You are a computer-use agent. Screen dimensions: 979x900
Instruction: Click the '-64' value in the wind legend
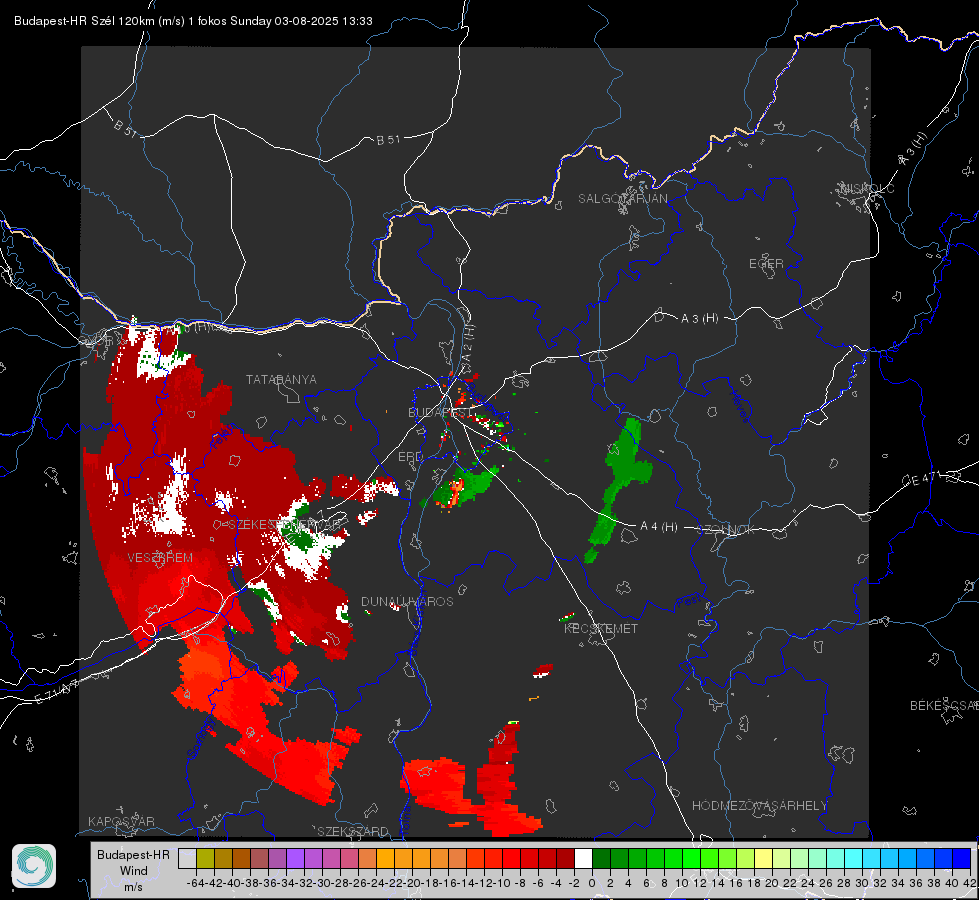[197, 883]
